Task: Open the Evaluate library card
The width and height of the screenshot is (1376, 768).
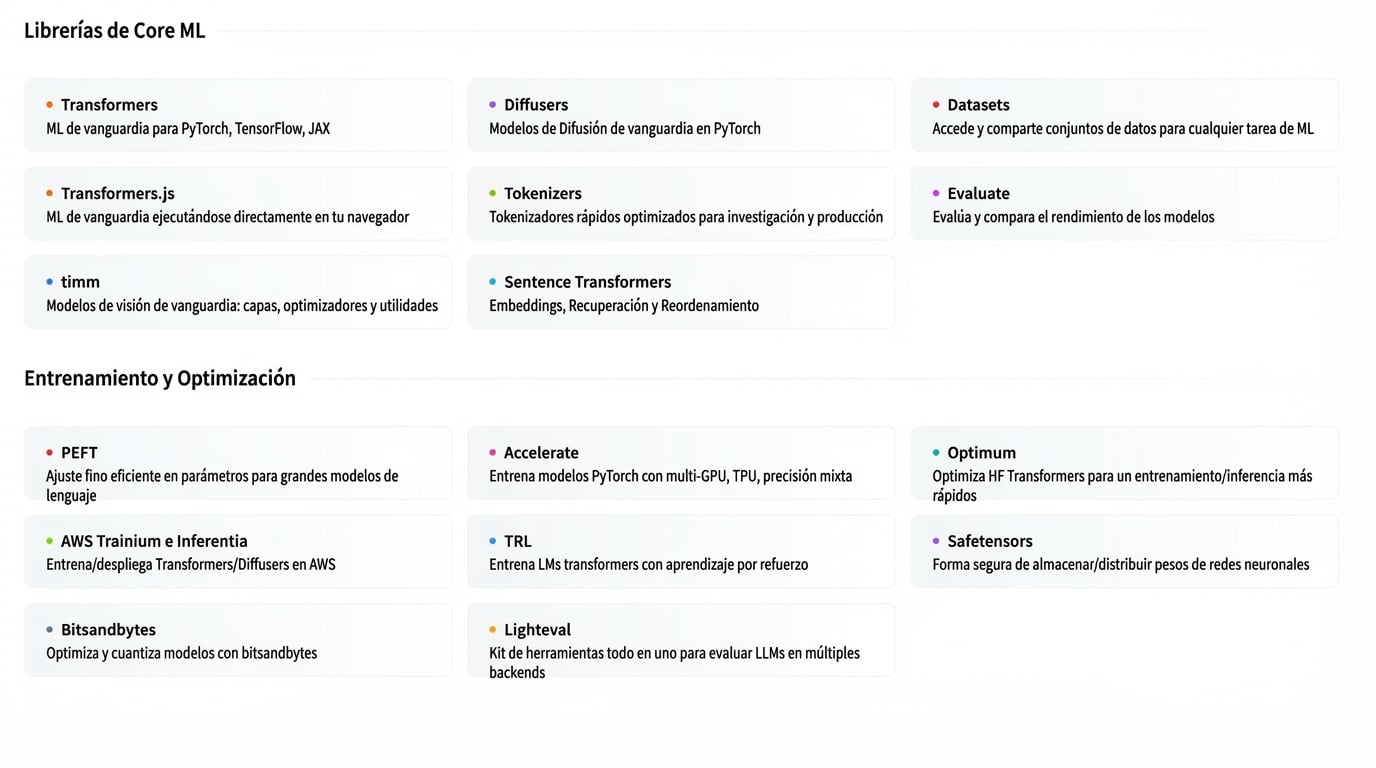Action: (x=1124, y=204)
